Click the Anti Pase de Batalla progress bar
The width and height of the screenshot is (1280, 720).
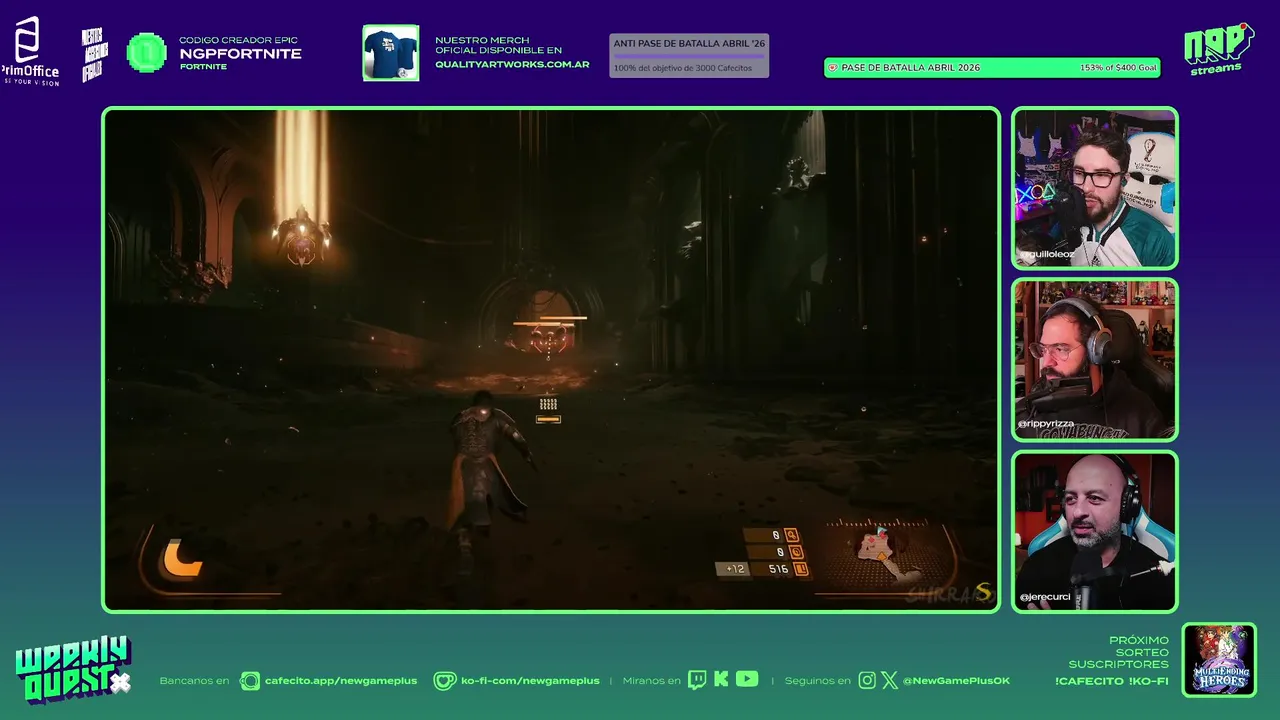689,56
